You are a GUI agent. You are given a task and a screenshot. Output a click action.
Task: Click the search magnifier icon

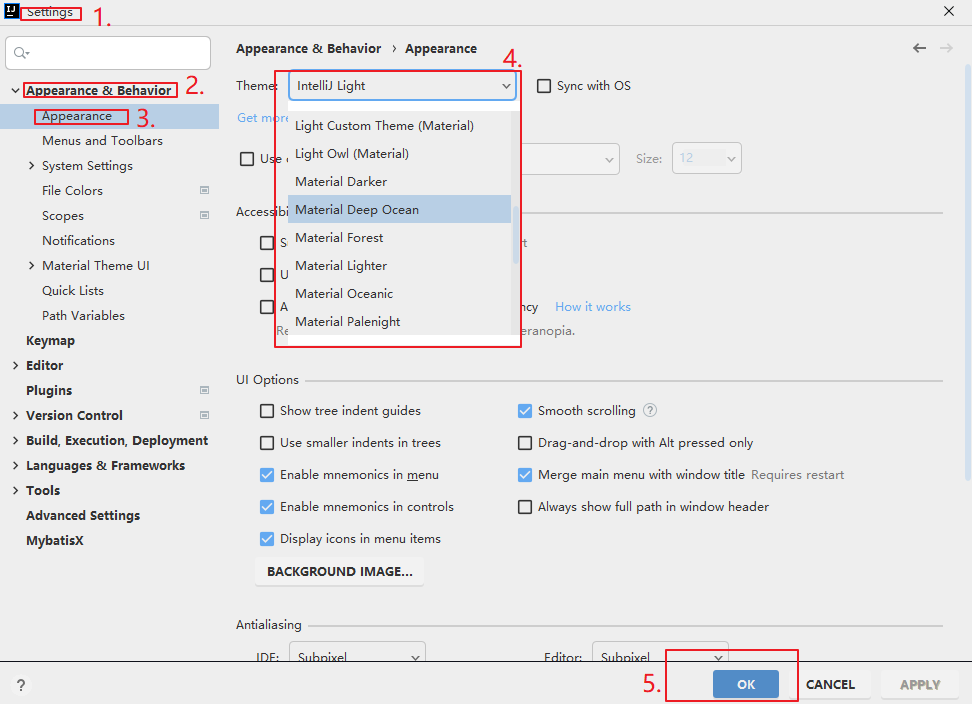21,53
